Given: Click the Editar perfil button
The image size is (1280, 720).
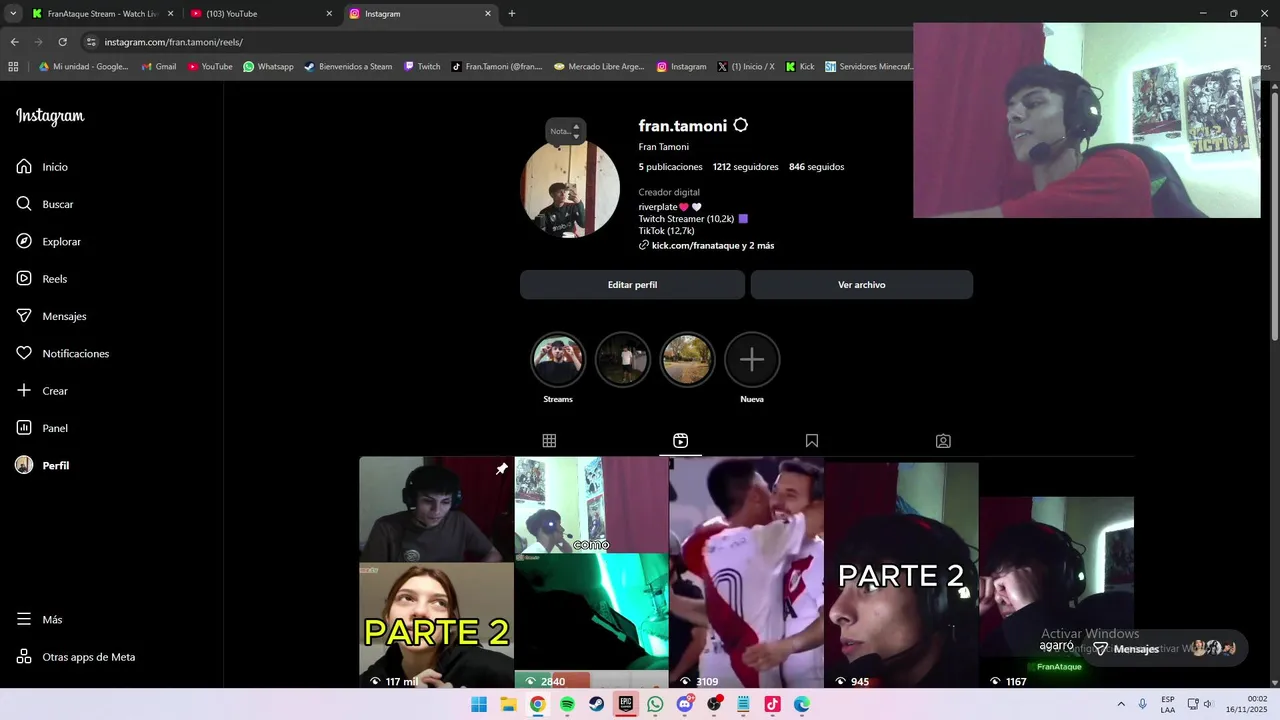Looking at the screenshot, I should [632, 285].
